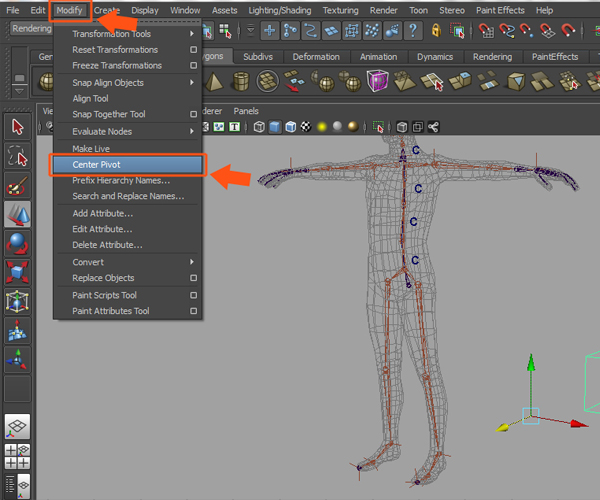Click the select deformations mask icon
This screenshot has height=500, width=600.
coord(351,30)
